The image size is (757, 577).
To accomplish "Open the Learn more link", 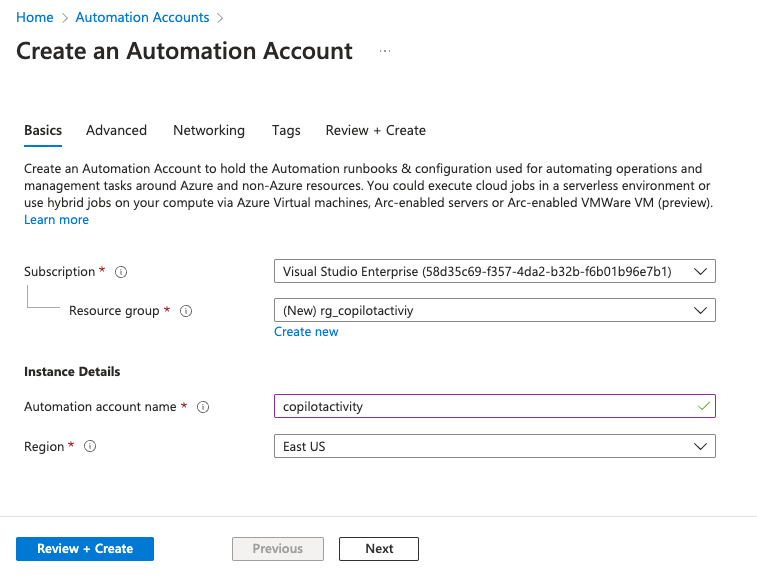I will 56,220.
